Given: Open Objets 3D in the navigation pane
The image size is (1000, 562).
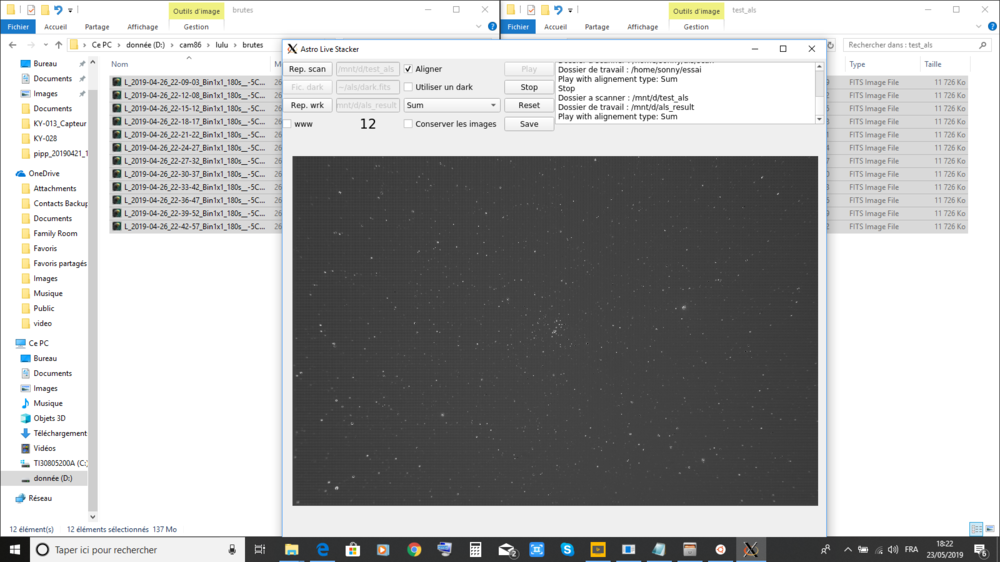Looking at the screenshot, I should tap(49, 418).
